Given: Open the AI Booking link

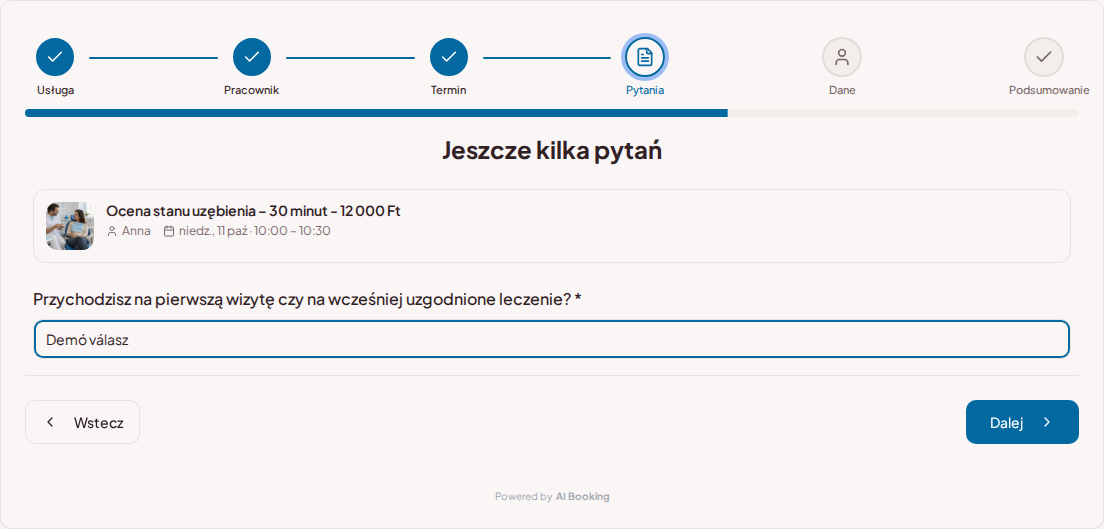Looking at the screenshot, I should click(x=582, y=497).
